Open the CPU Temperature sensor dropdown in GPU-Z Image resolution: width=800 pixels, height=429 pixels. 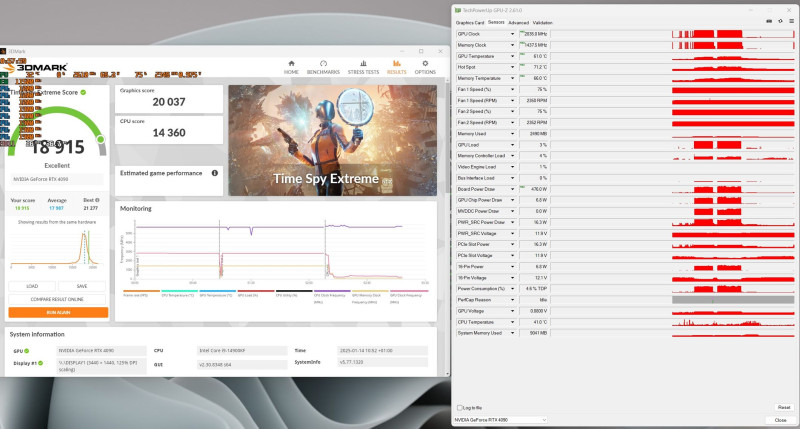point(512,322)
